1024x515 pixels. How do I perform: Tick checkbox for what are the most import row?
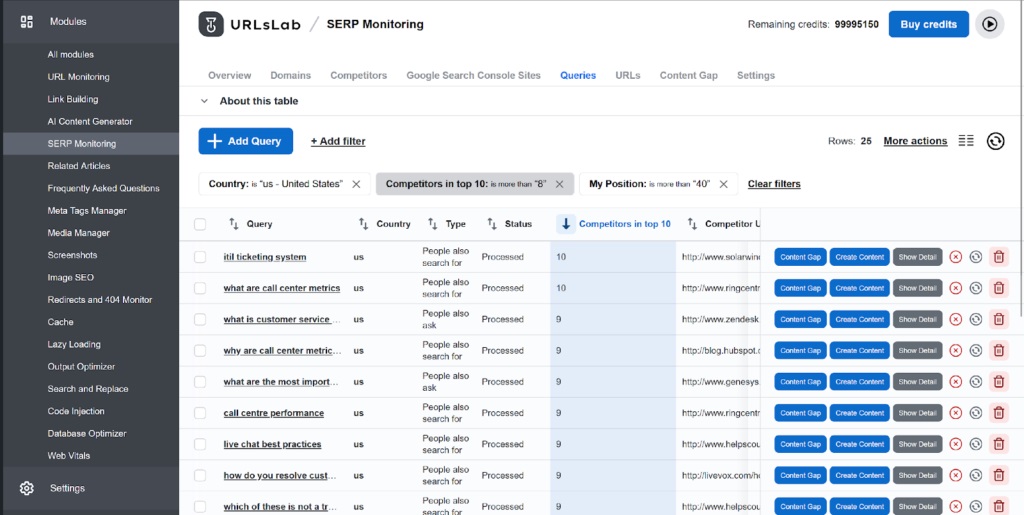point(200,382)
